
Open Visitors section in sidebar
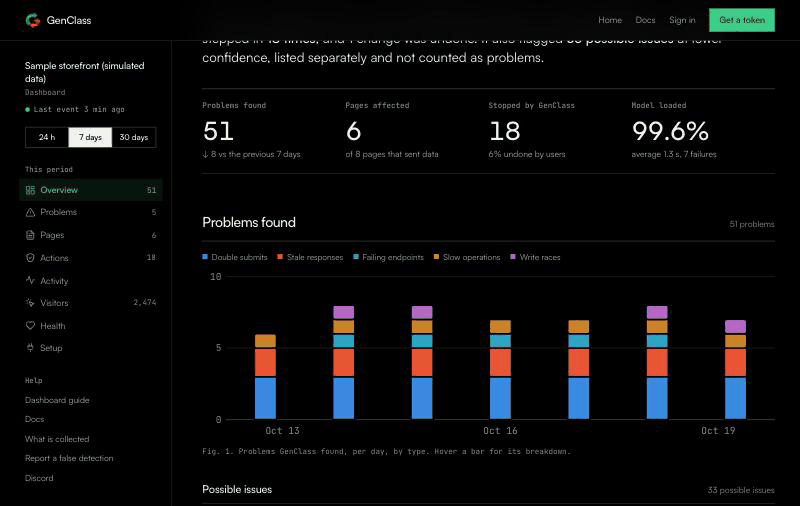click(91, 303)
